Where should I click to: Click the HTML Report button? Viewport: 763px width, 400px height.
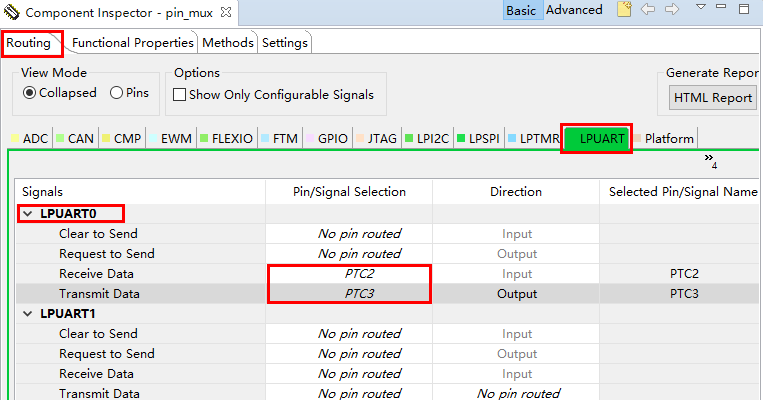tap(712, 98)
